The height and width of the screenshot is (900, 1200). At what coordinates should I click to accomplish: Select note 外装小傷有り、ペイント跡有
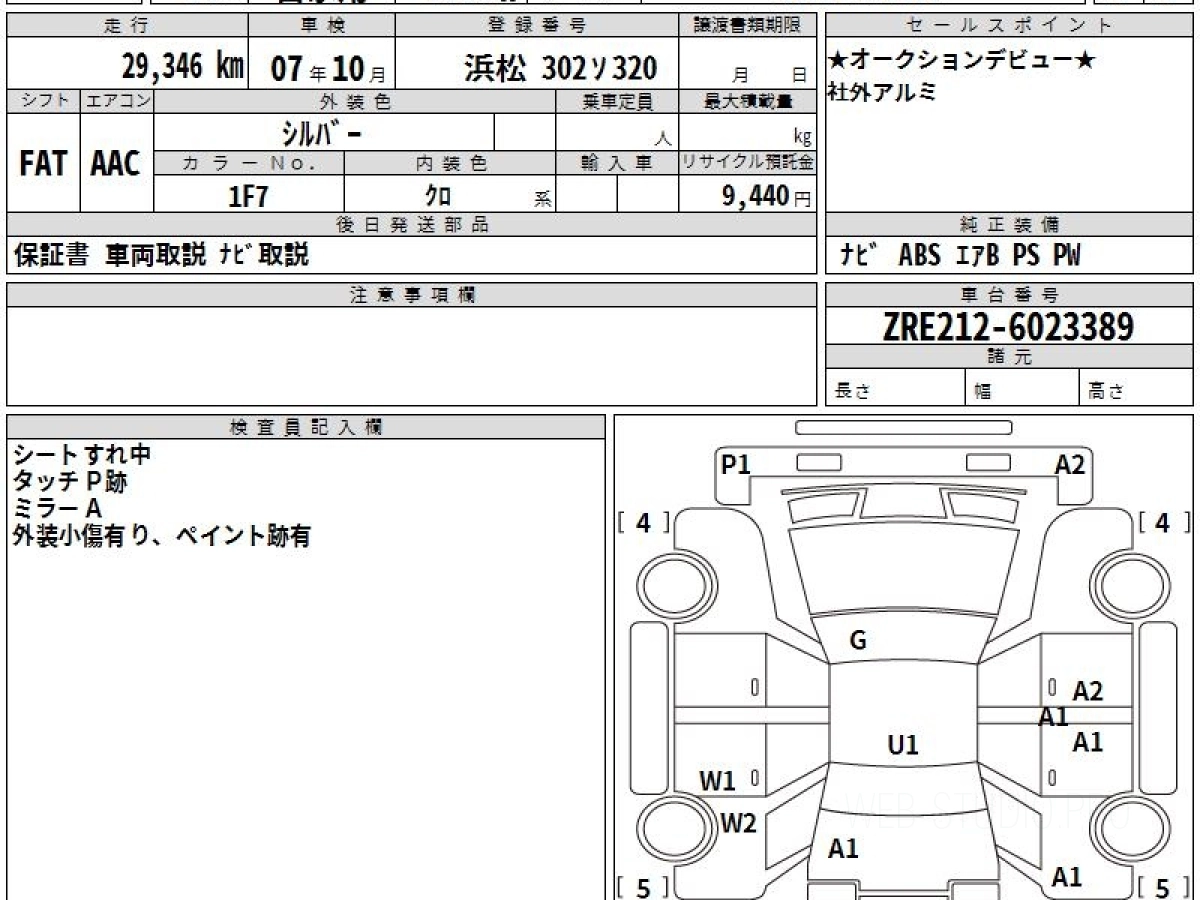[161, 537]
